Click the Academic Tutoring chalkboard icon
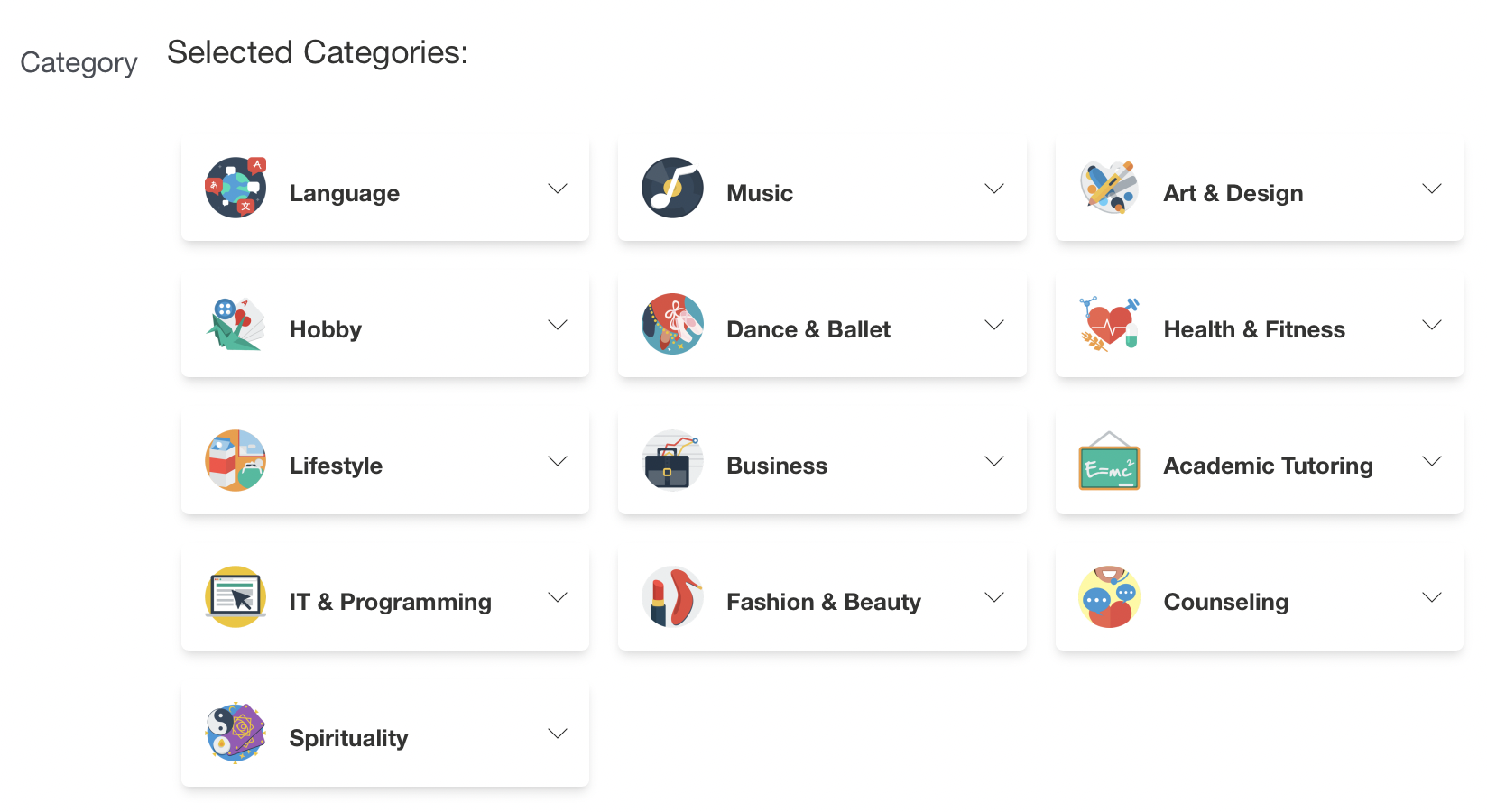Viewport: 1487px width, 812px height. 1109,460
